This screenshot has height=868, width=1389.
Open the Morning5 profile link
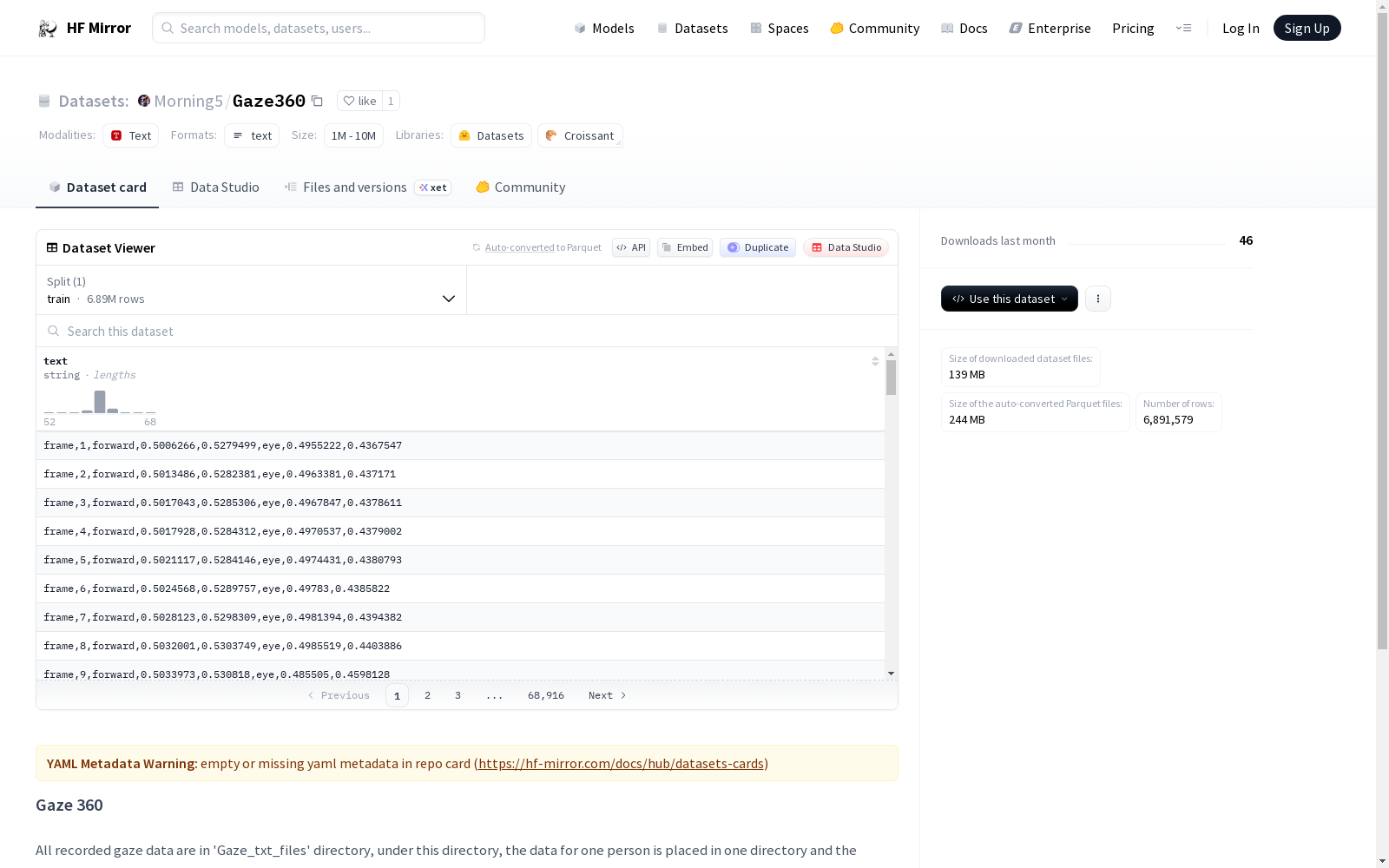coord(188,101)
